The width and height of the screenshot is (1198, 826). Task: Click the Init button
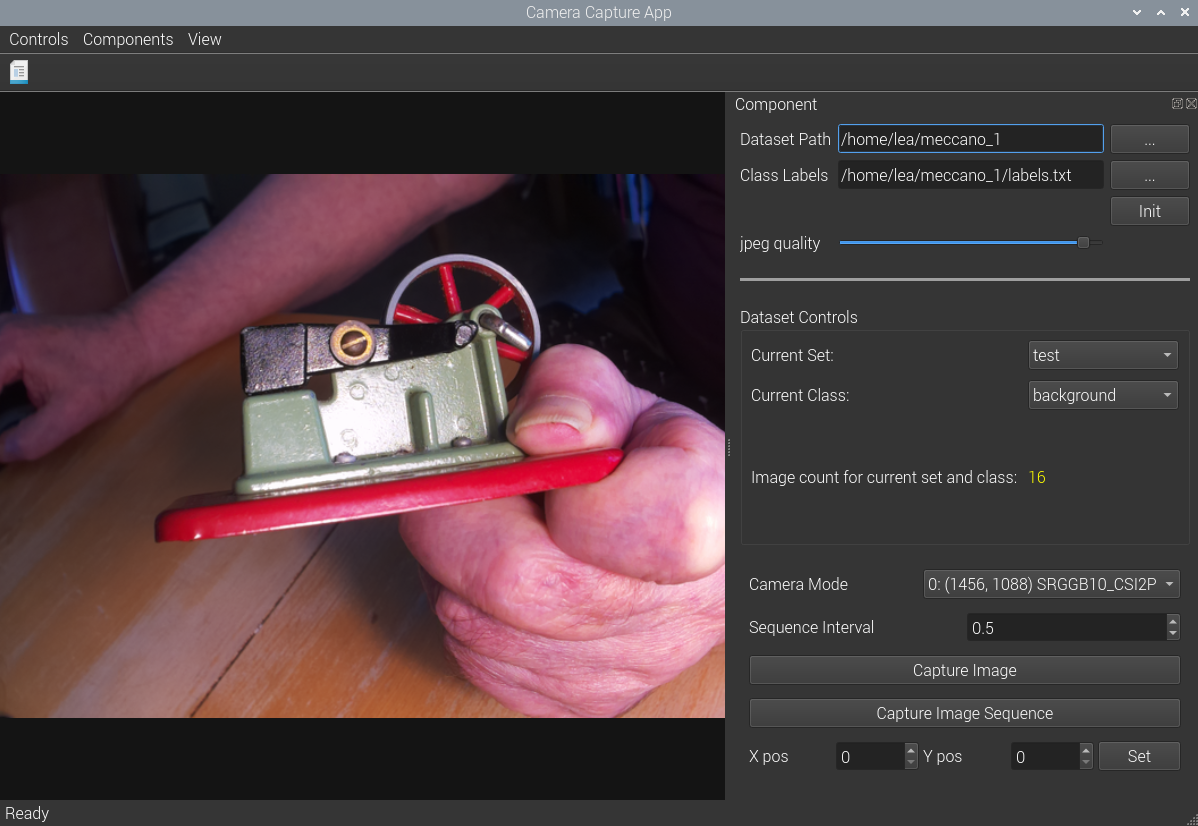[1149, 211]
